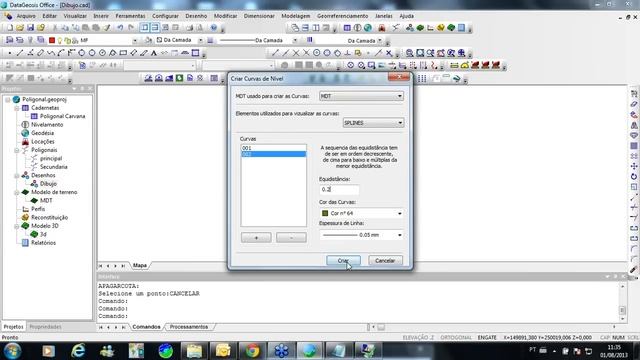
Task: Click the dotted grid icon beside dialog
Action: [x=422, y=78]
